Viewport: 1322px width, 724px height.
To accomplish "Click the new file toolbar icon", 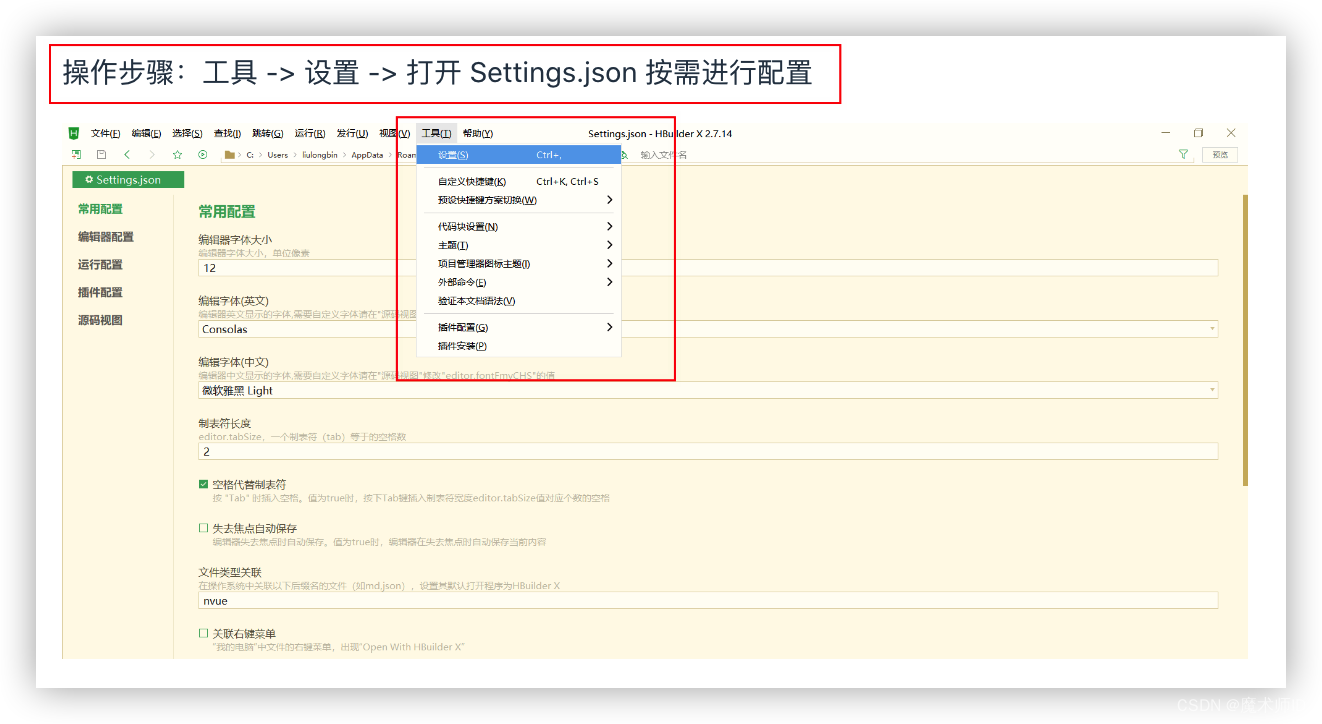I will [76, 155].
